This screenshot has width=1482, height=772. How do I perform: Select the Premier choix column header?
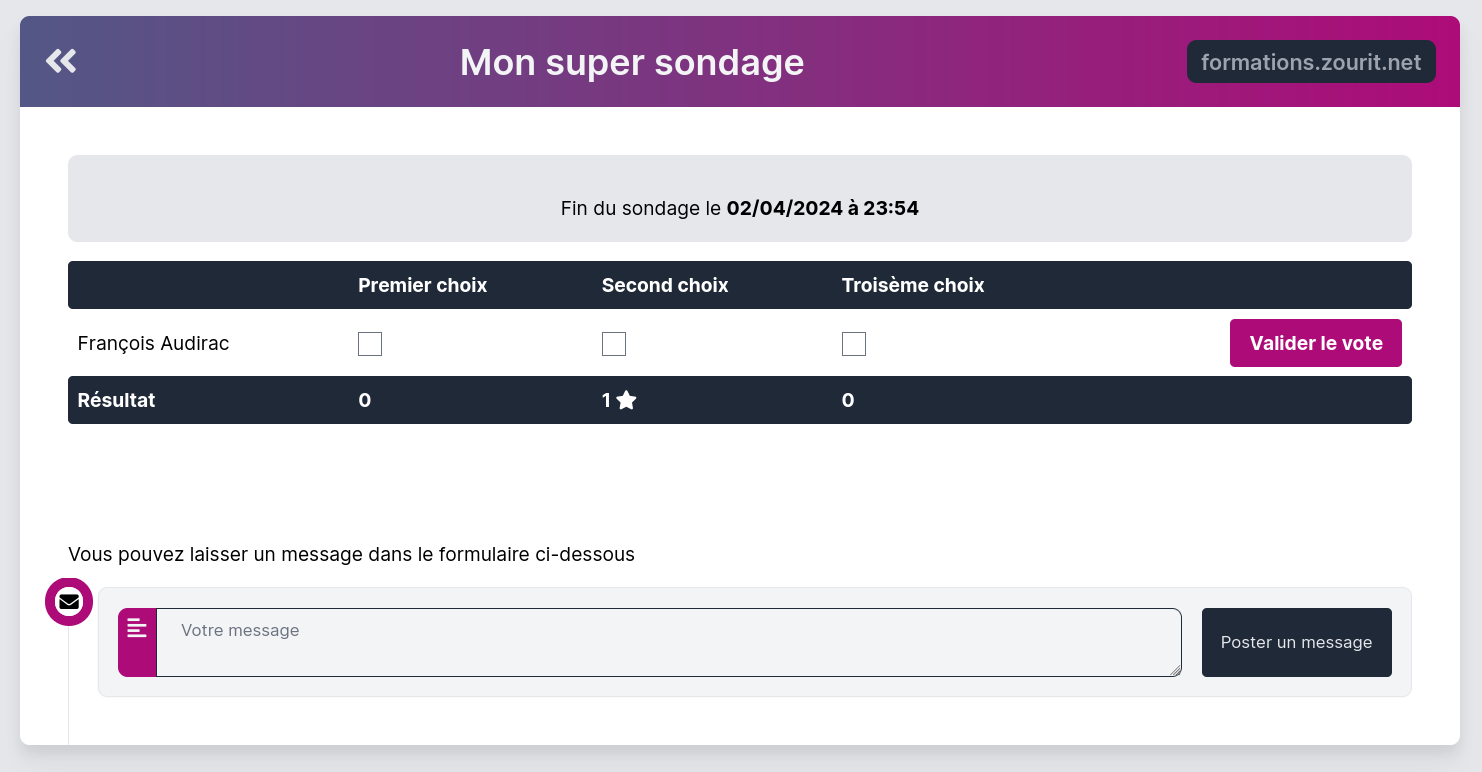coord(422,286)
